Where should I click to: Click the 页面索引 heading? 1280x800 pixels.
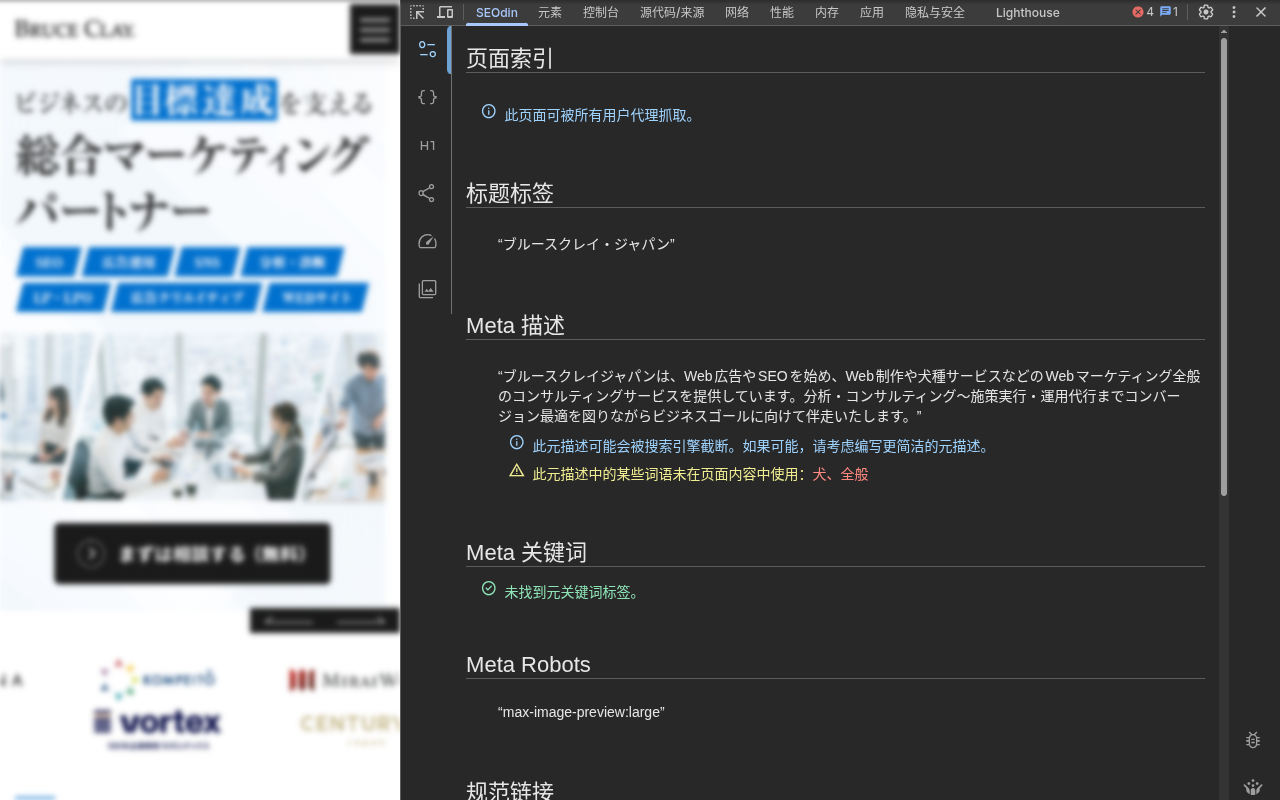click(x=510, y=58)
